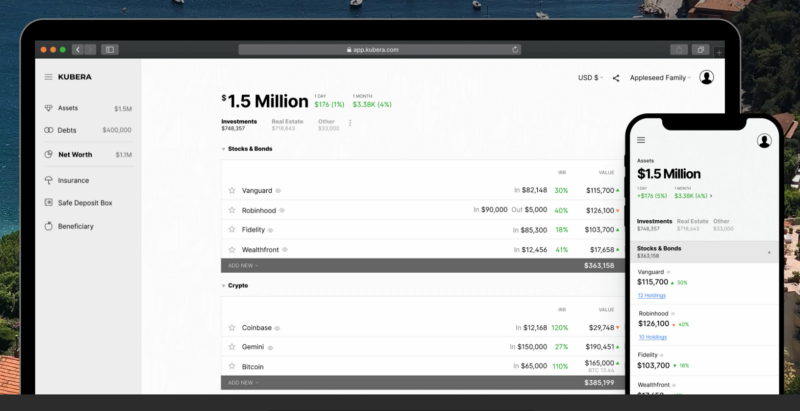
Task: Click the Safari share toolbar button
Action: pos(679,49)
